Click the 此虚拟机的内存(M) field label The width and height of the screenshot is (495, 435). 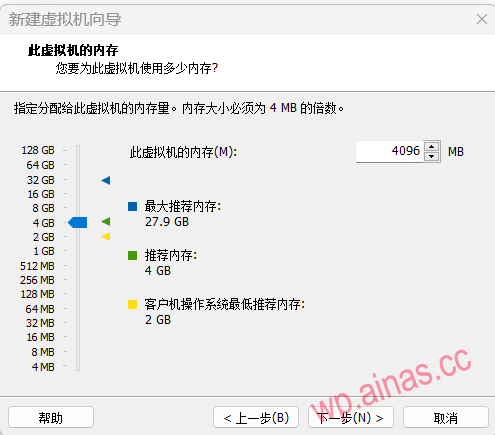pos(183,152)
